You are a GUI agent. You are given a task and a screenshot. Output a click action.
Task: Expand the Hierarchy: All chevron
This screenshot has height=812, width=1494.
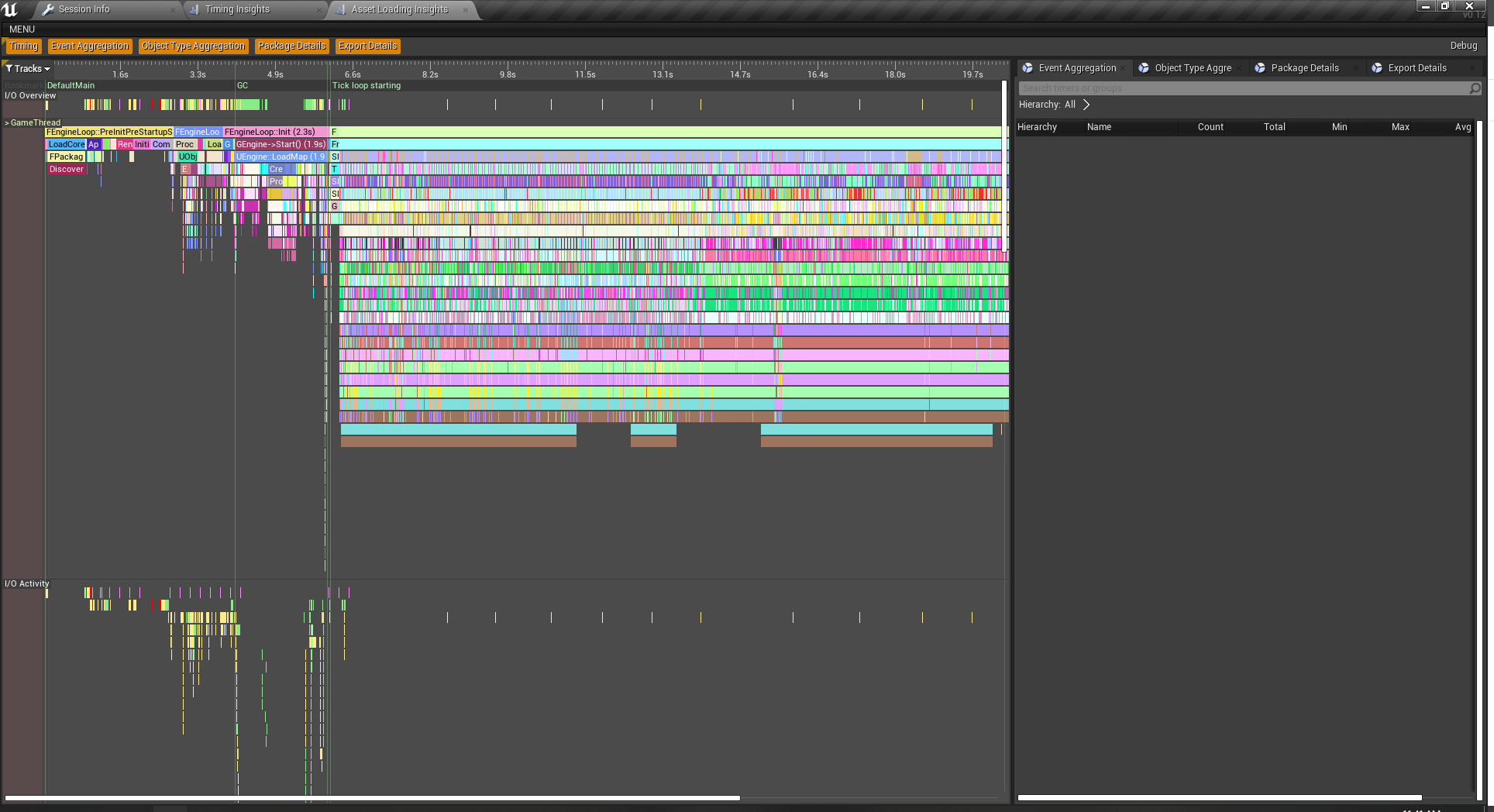click(1086, 105)
